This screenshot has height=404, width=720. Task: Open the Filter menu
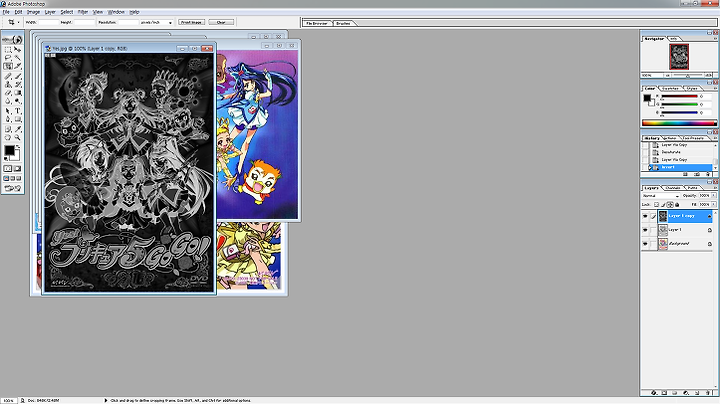[83, 12]
